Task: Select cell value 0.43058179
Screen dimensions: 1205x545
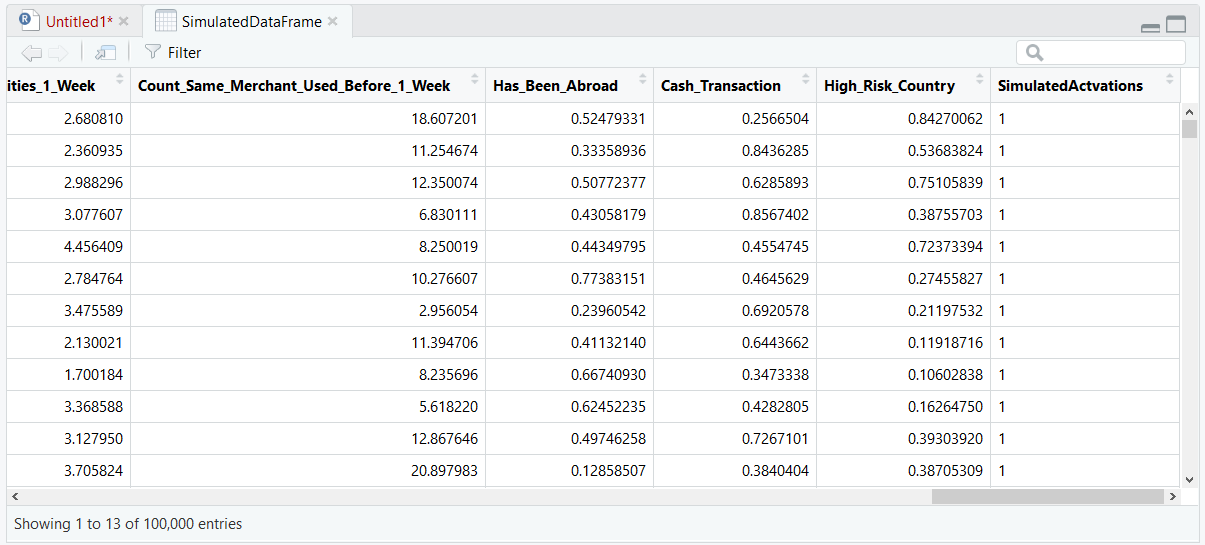Action: click(x=608, y=215)
